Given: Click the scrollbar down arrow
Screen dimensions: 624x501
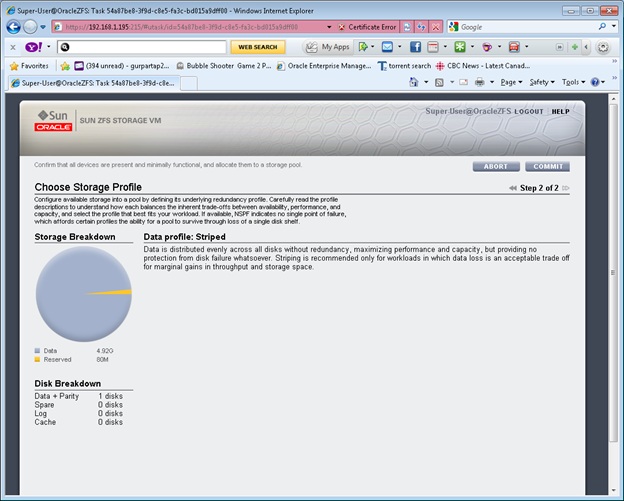Looking at the screenshot, I should (613, 490).
